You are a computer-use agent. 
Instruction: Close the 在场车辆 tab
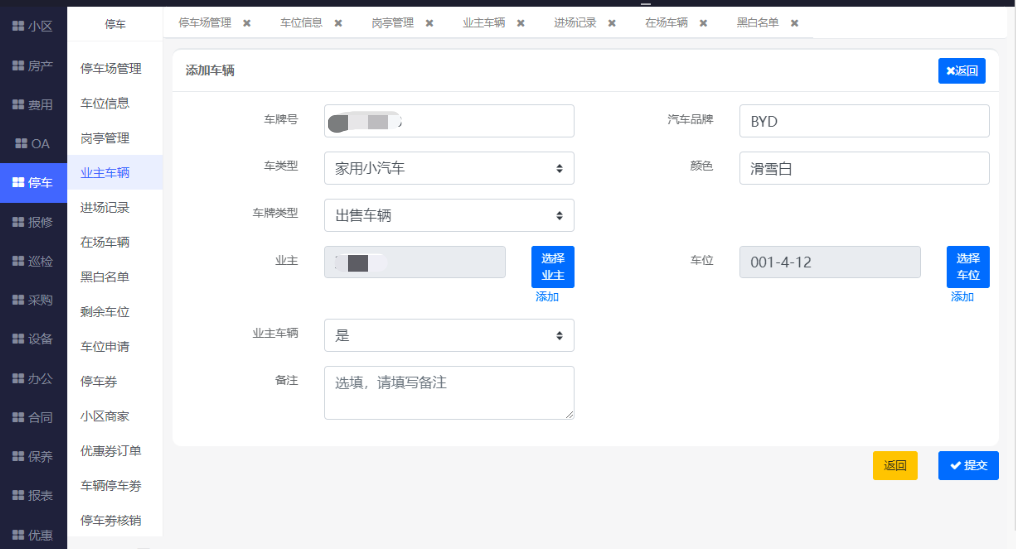(704, 23)
